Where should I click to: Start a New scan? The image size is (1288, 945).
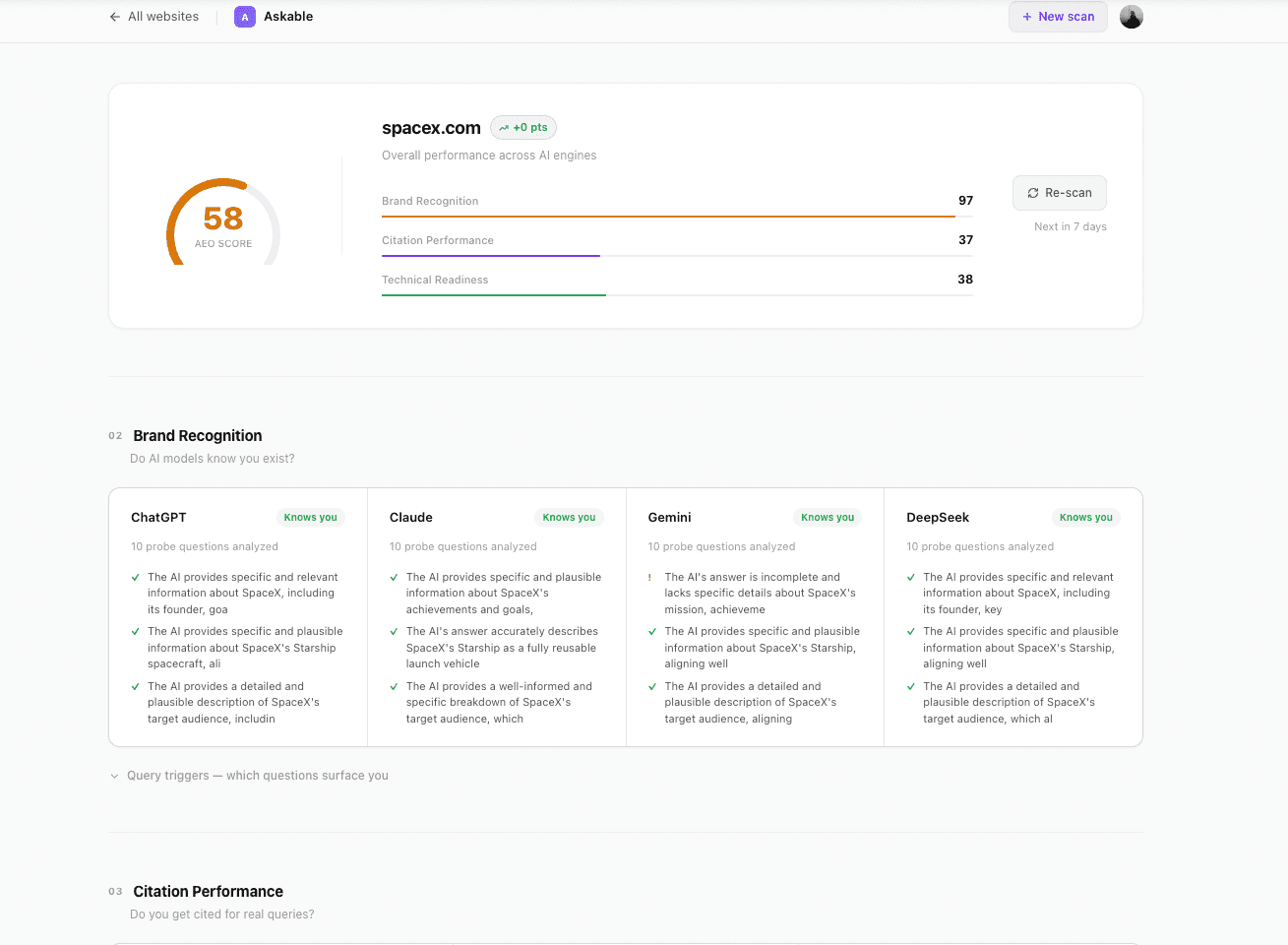pyautogui.click(x=1058, y=17)
